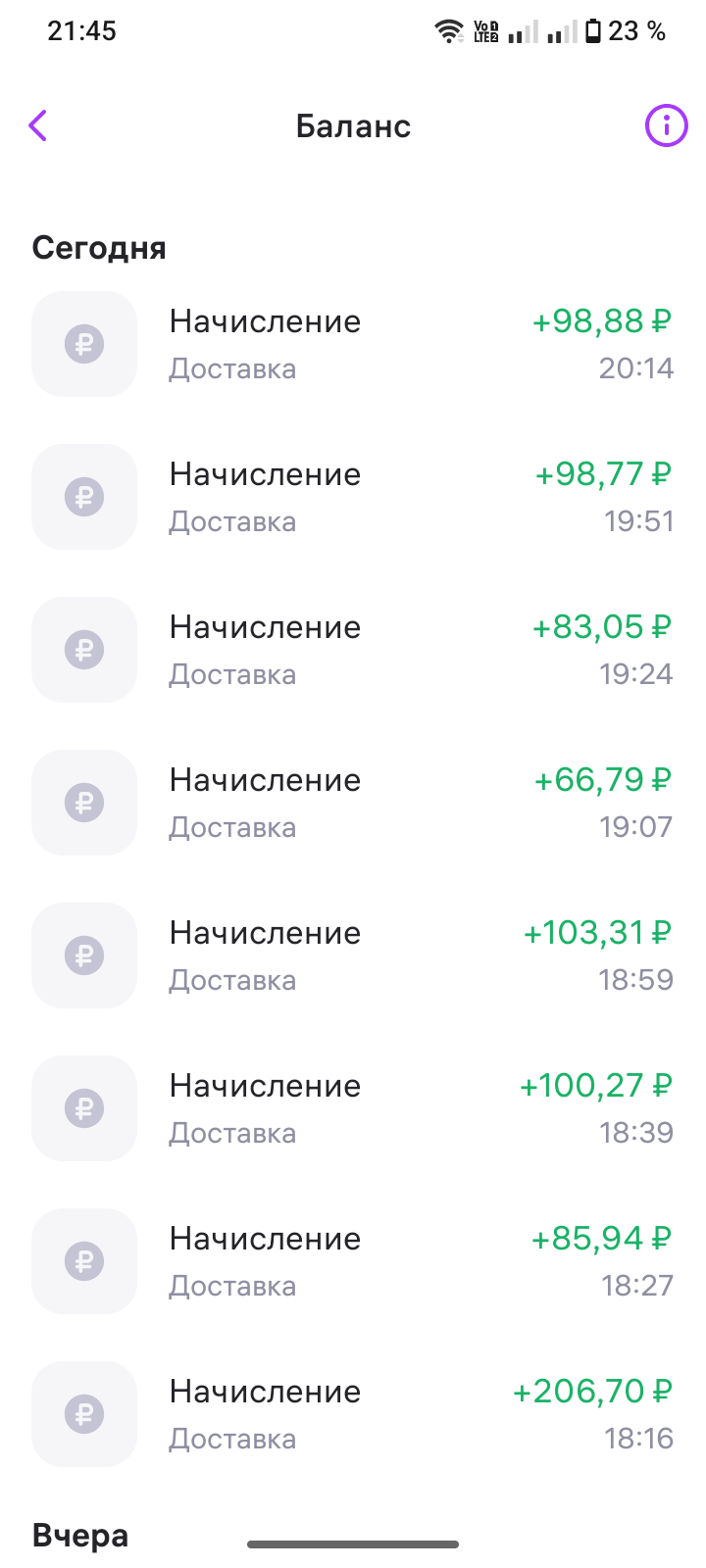The image size is (706, 1568).
Task: Tap the battery indicator in status bar
Action: [x=592, y=31]
